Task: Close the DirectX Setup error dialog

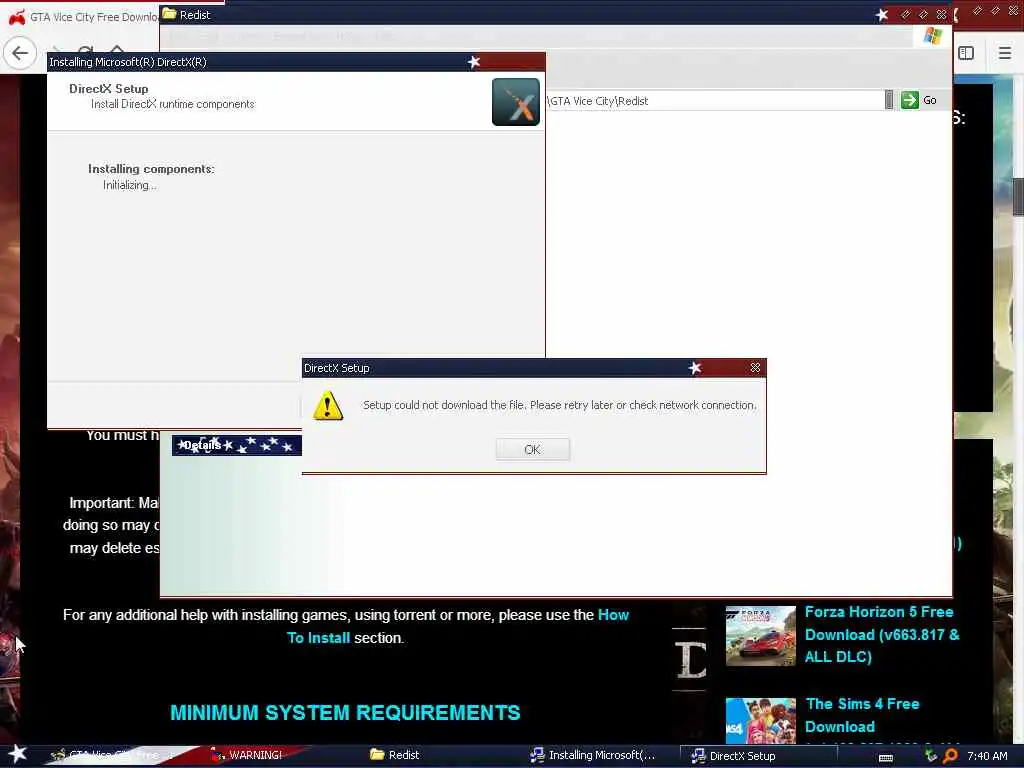Action: coord(755,368)
